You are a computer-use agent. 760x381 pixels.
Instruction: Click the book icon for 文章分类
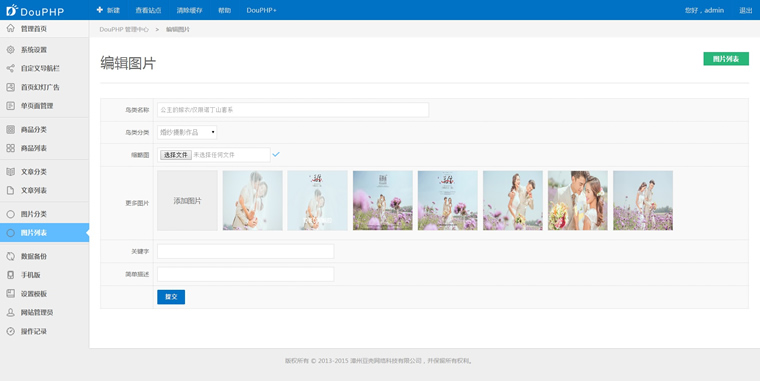point(10,172)
